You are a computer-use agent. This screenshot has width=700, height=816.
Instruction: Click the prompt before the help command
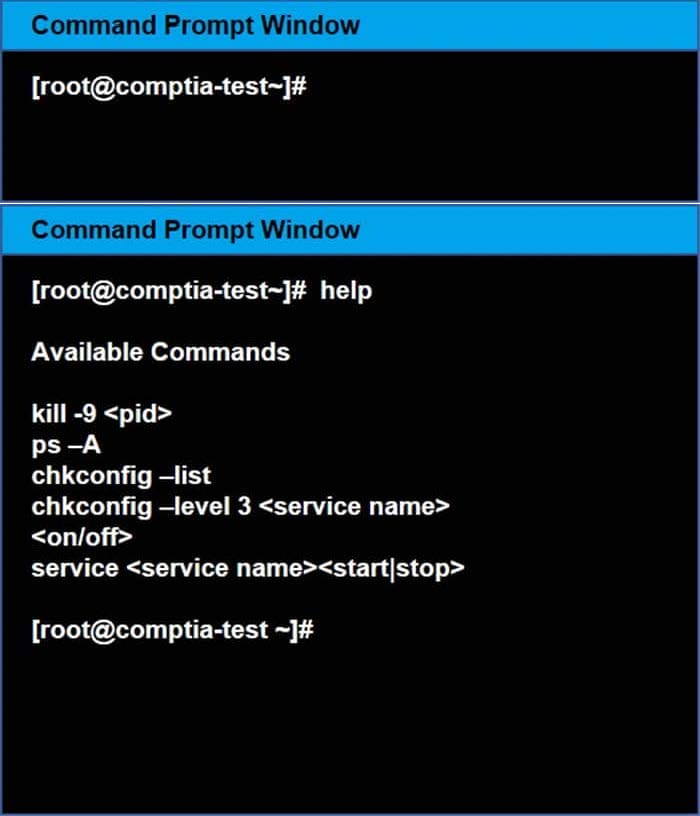tap(169, 290)
